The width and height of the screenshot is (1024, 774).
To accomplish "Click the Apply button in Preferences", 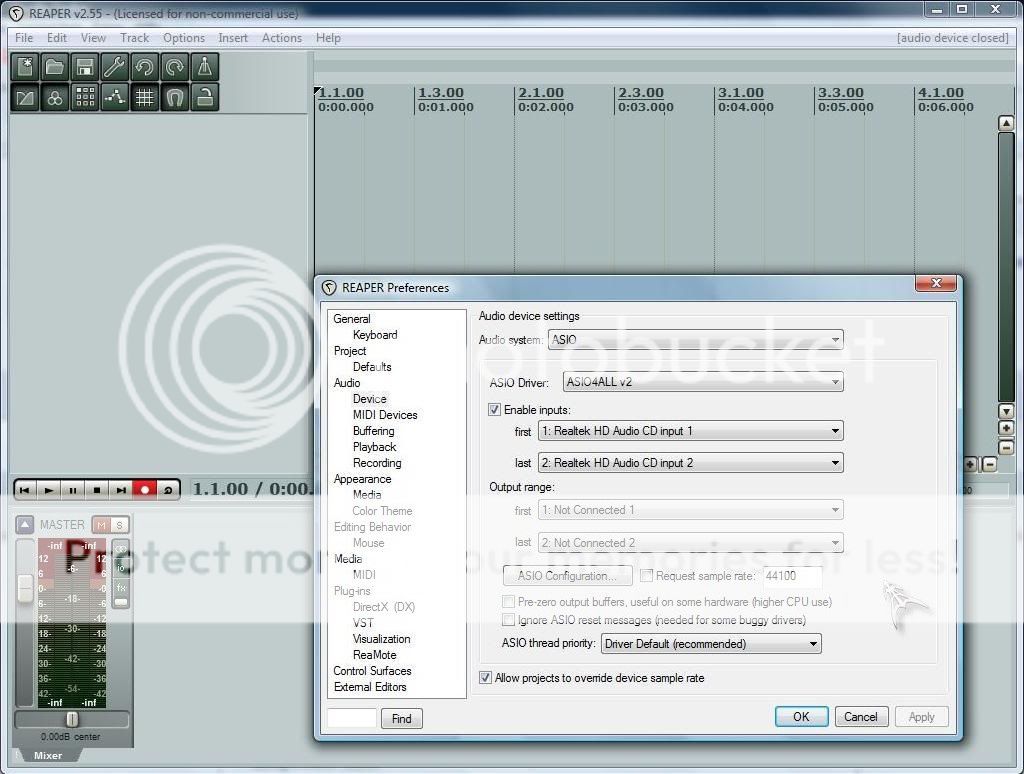I will click(x=921, y=717).
